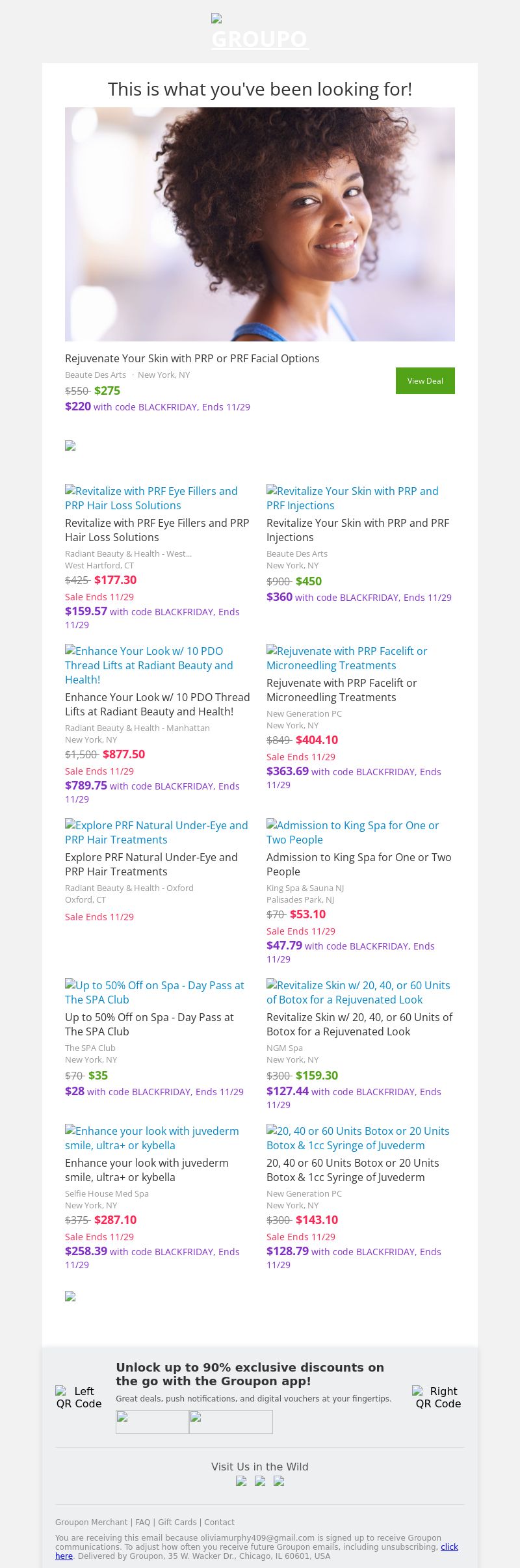Open the Right QR Code image
This screenshot has height=1568, width=520.
point(437,1397)
